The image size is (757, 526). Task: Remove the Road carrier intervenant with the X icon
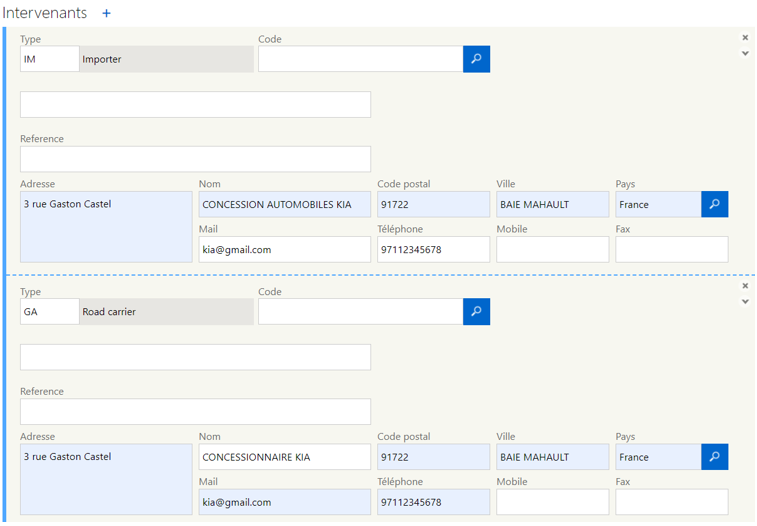pyautogui.click(x=745, y=286)
